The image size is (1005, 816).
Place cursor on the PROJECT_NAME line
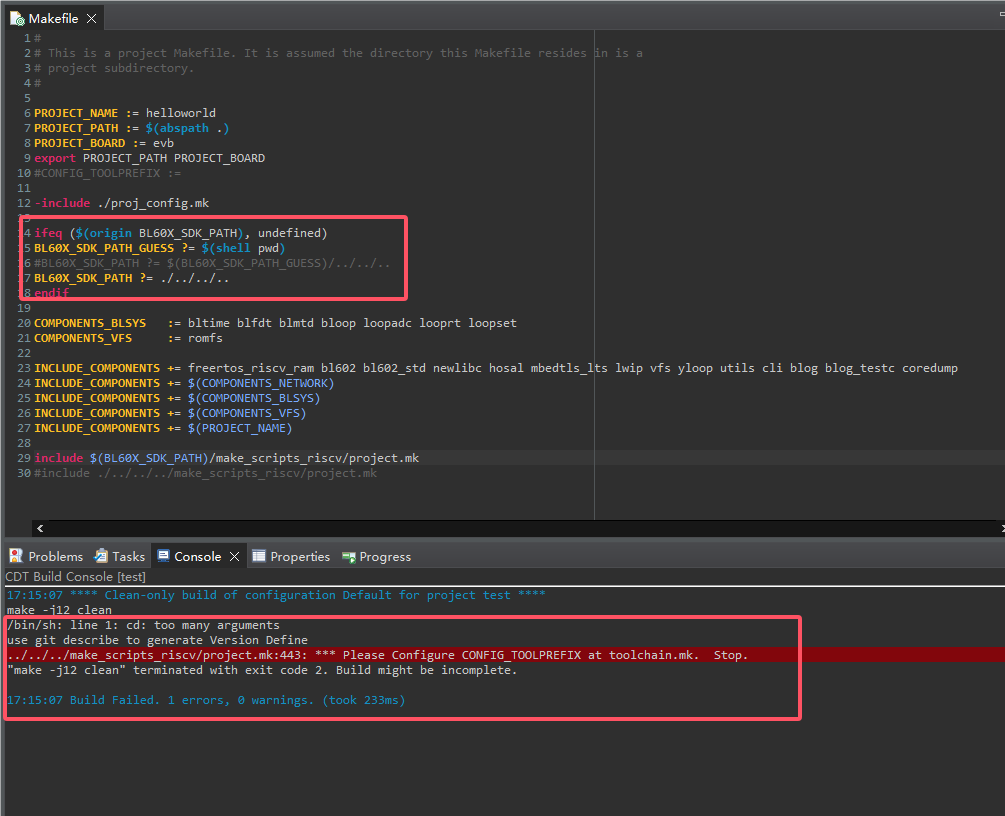[125, 113]
